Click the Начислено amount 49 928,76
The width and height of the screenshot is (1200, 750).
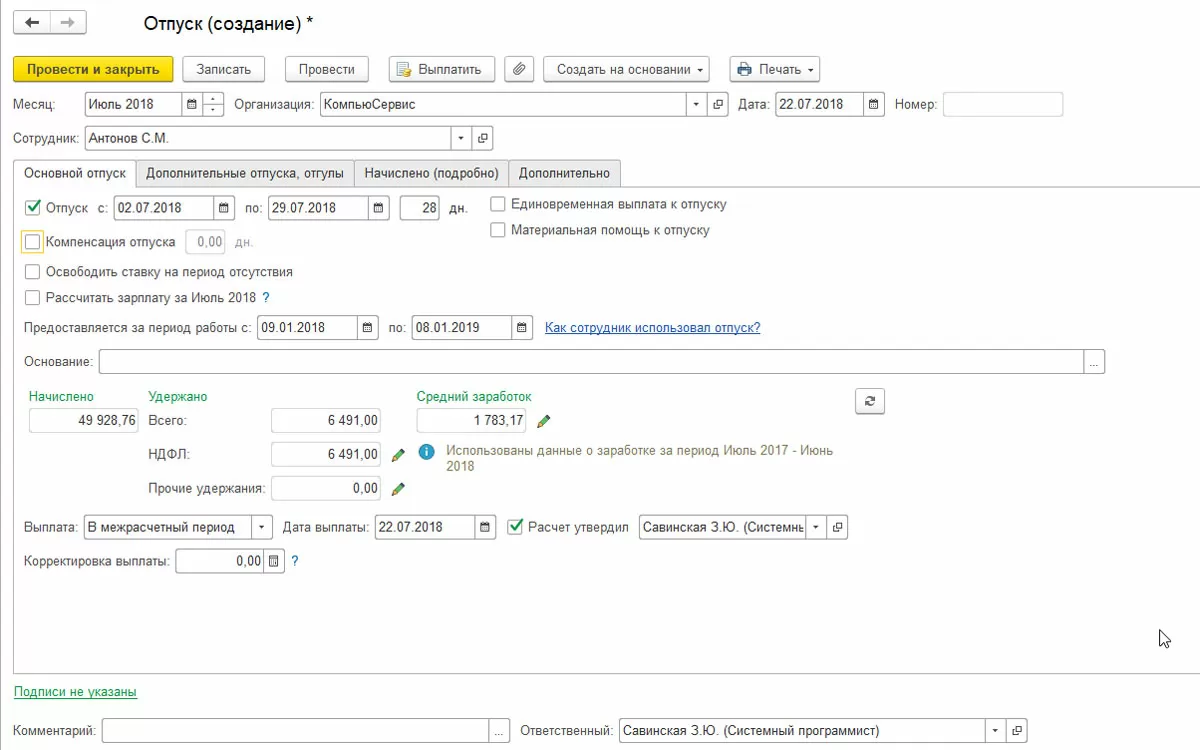pos(84,420)
